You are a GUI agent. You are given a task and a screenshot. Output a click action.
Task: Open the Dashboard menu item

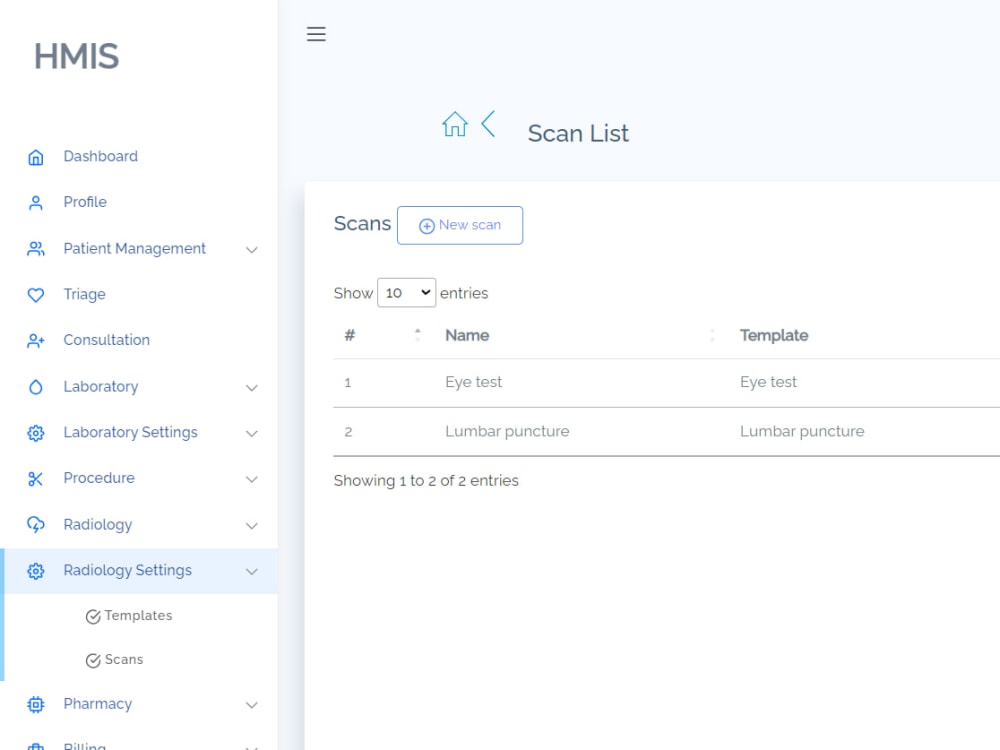[x=139, y=156]
